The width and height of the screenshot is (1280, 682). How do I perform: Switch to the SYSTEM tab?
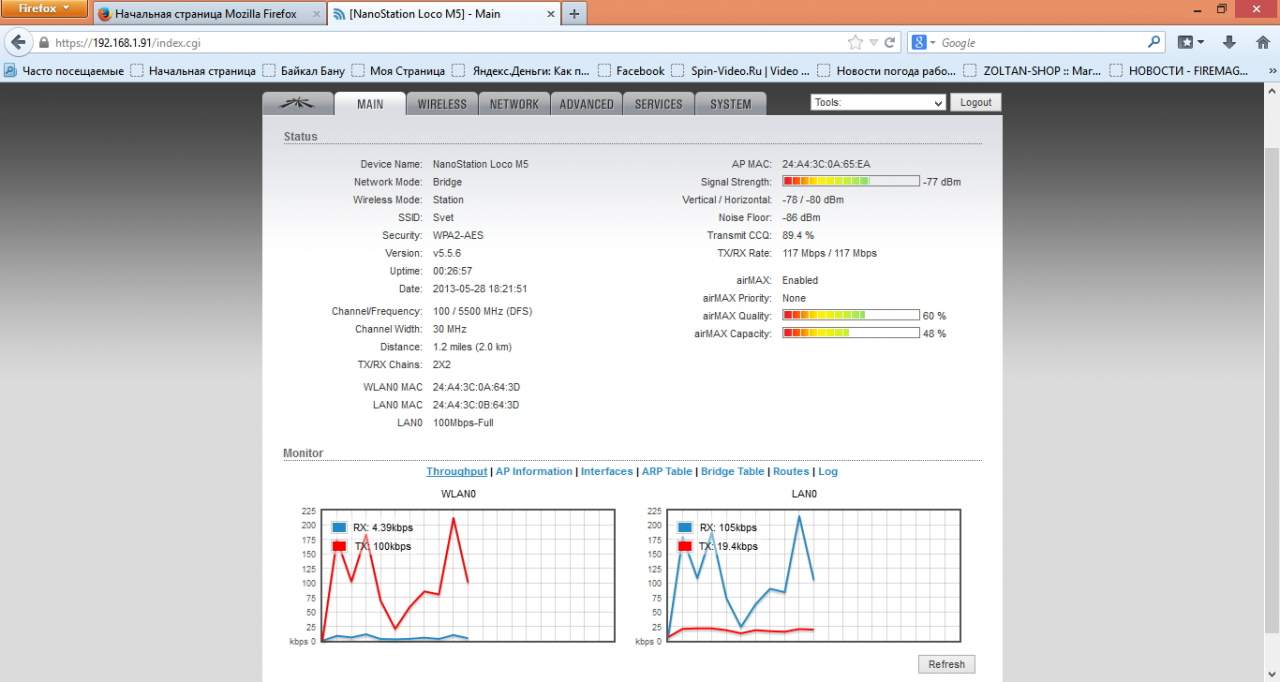point(730,103)
